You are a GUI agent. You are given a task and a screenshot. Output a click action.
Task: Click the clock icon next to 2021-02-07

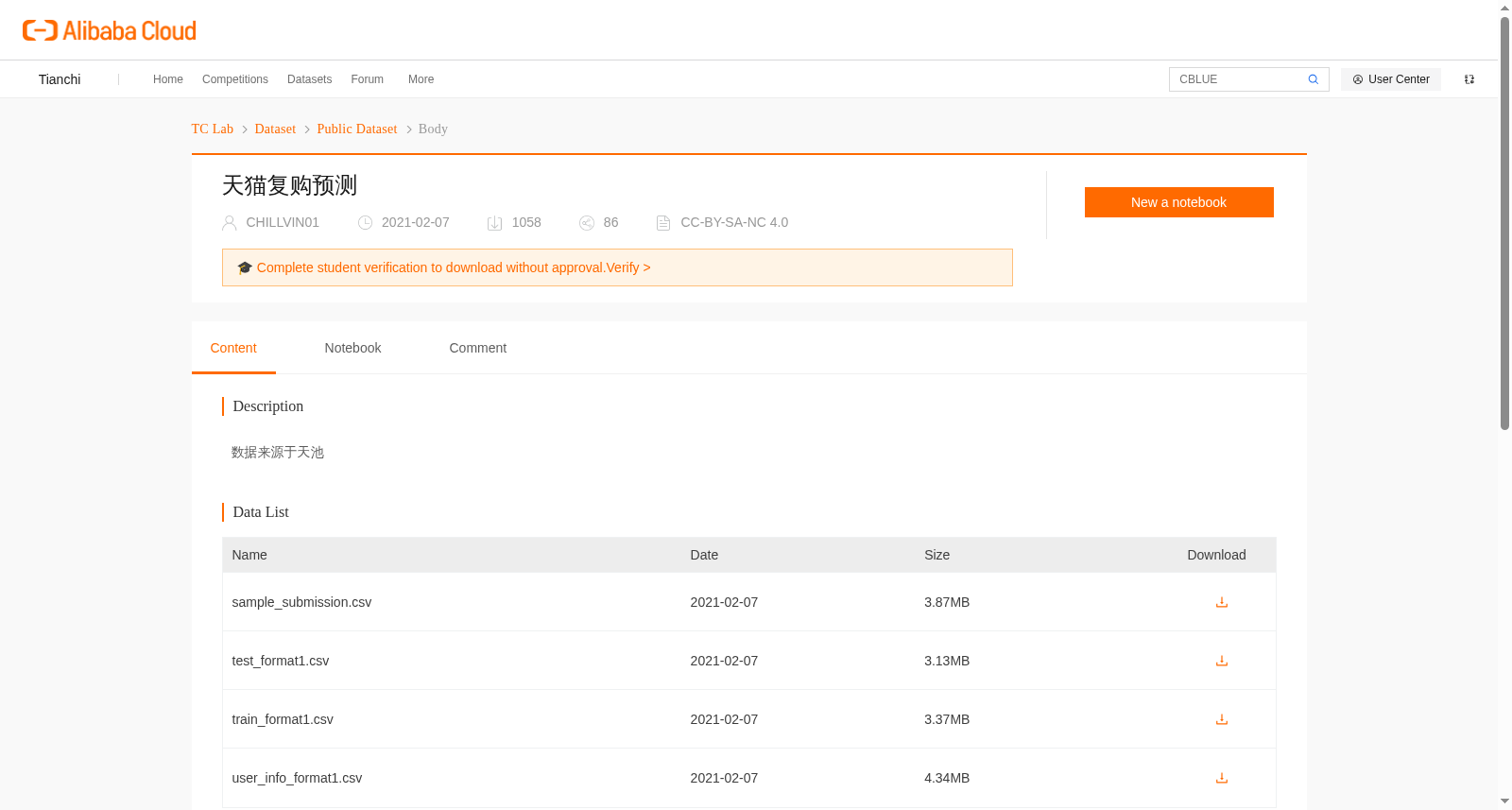click(x=366, y=223)
